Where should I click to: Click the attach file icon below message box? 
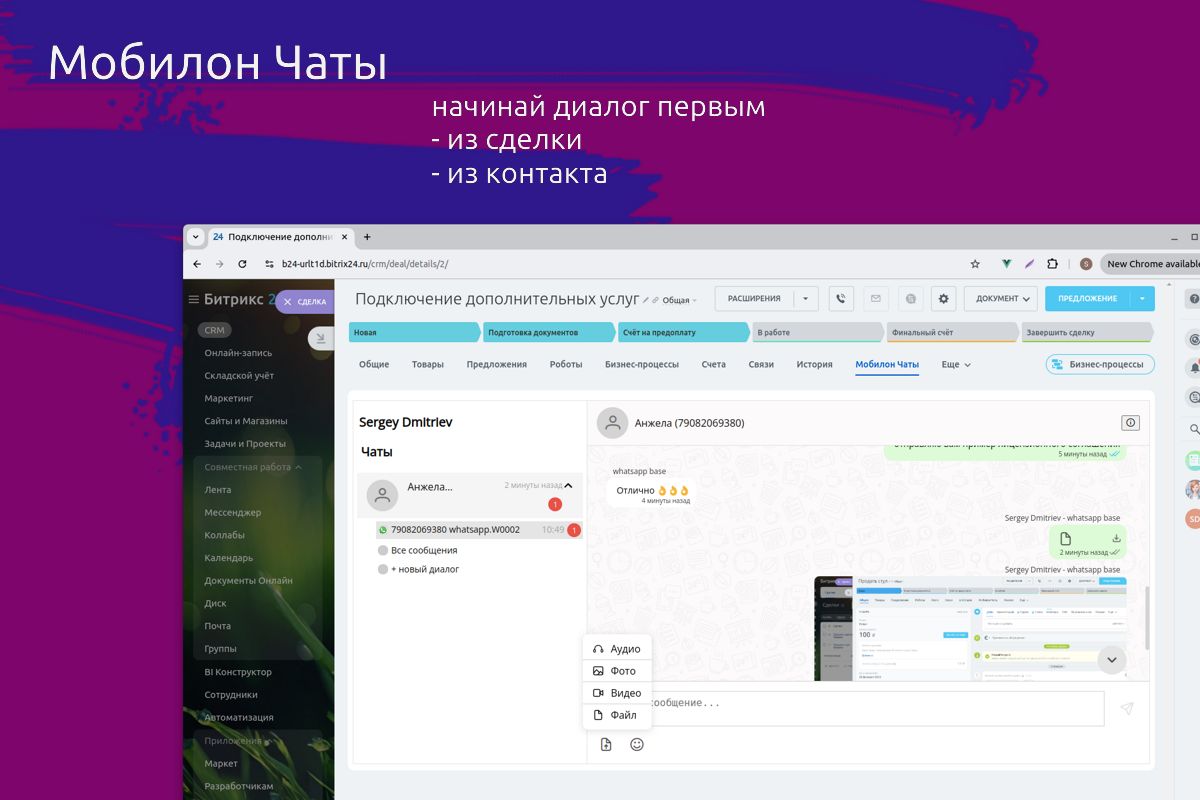point(606,744)
